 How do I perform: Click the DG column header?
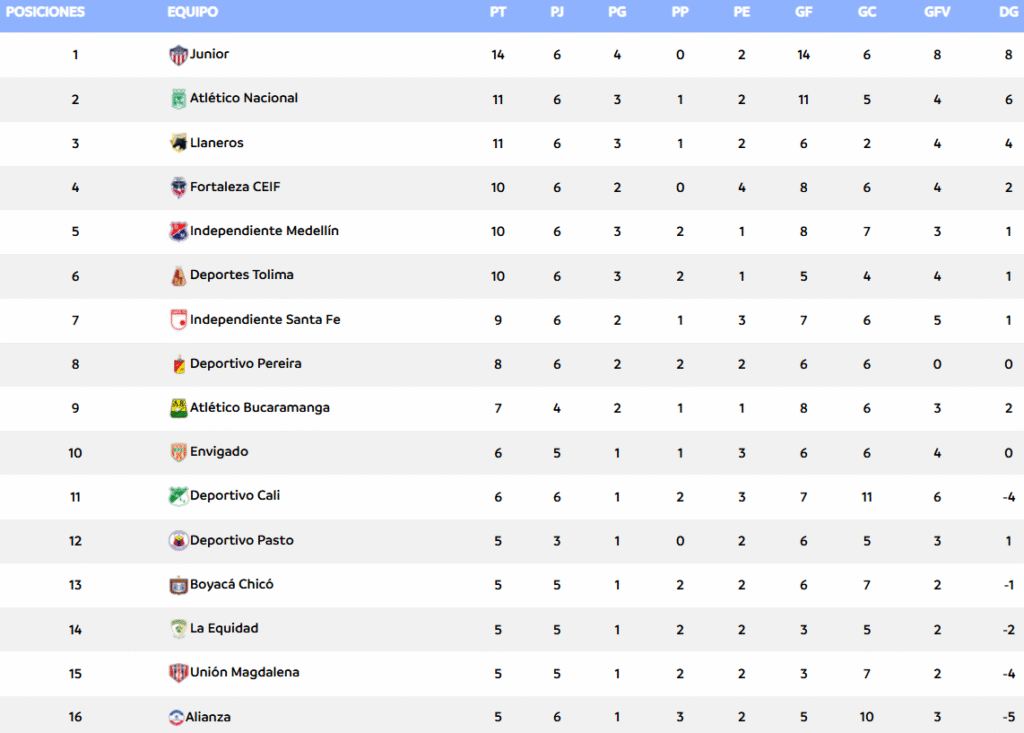coord(1008,12)
